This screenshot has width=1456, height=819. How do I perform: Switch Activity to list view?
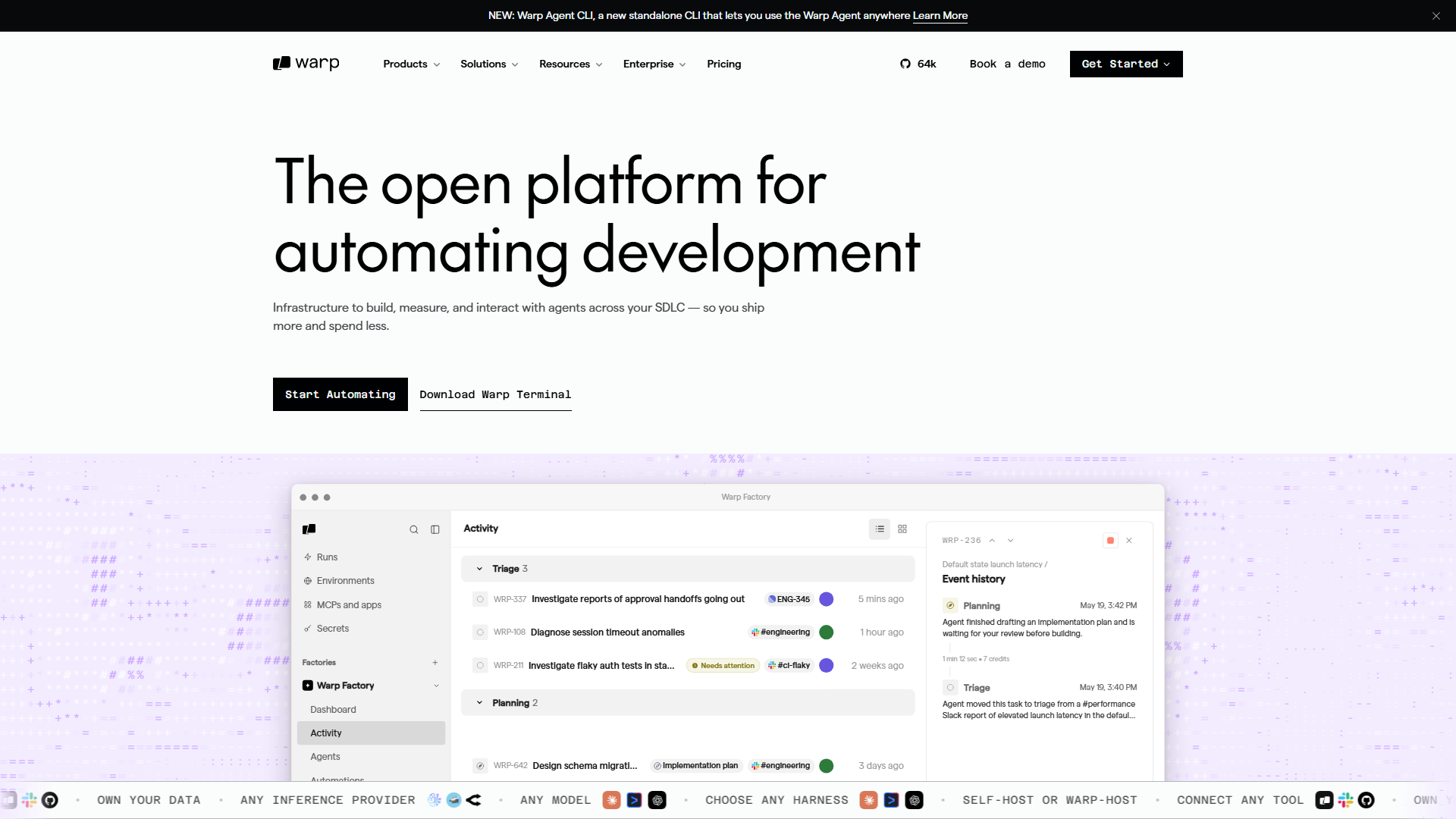[x=880, y=529]
